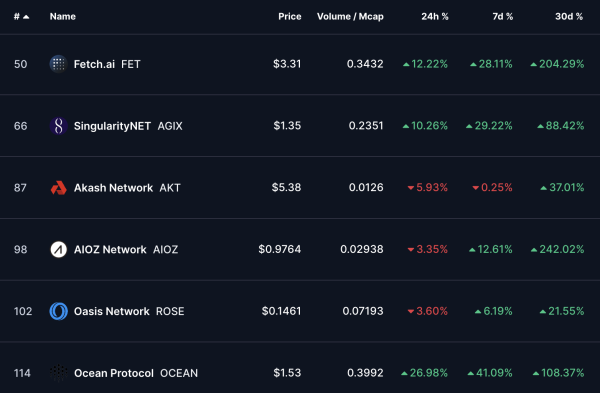Open the SingularityNET AGIX coin page

(x=128, y=126)
